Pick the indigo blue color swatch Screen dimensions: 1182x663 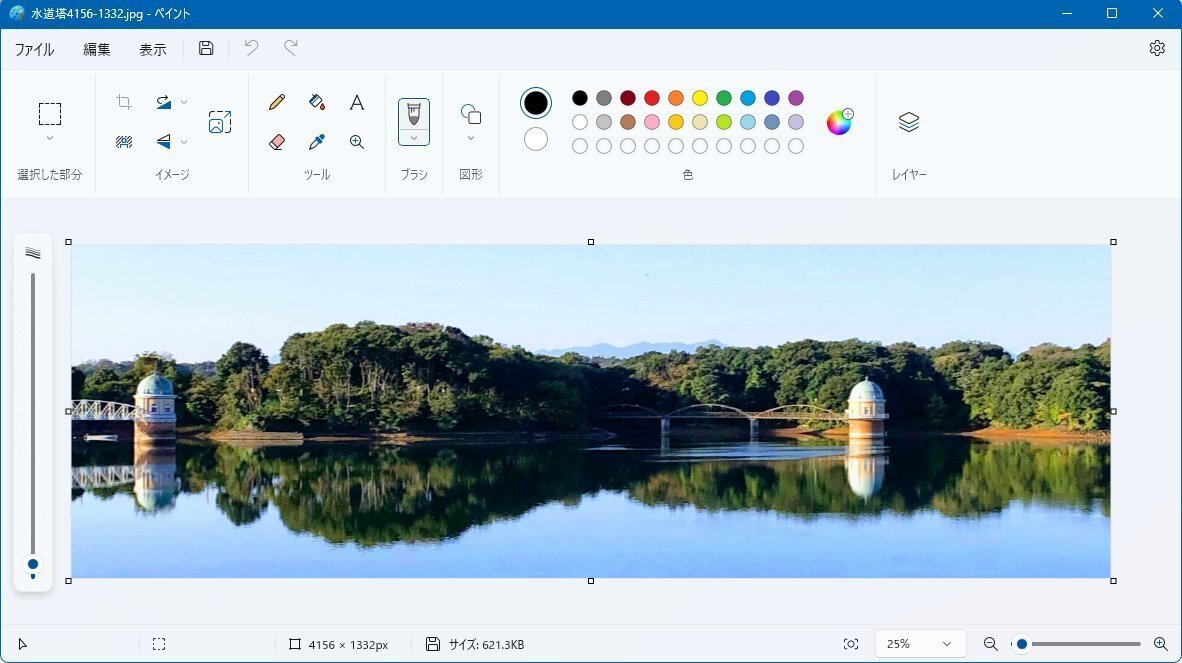(772, 98)
